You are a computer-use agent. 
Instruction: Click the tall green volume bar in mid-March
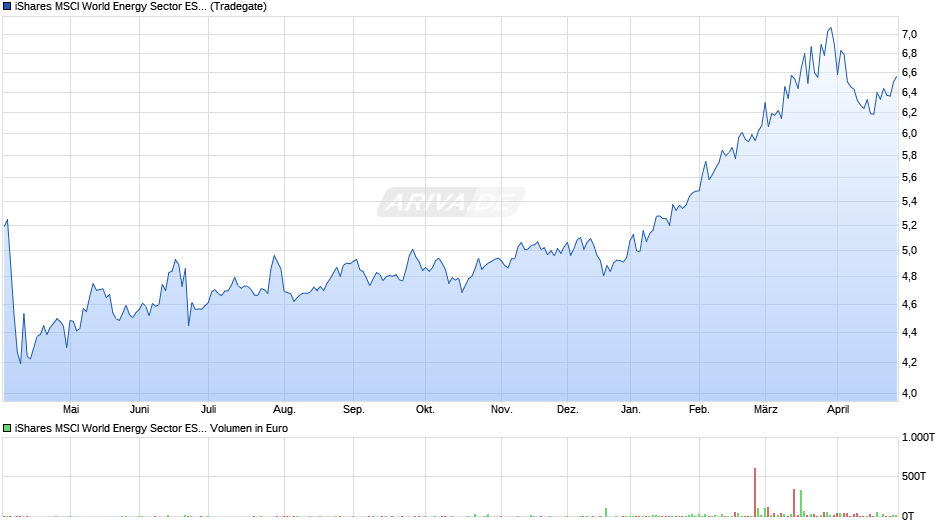coord(801,503)
